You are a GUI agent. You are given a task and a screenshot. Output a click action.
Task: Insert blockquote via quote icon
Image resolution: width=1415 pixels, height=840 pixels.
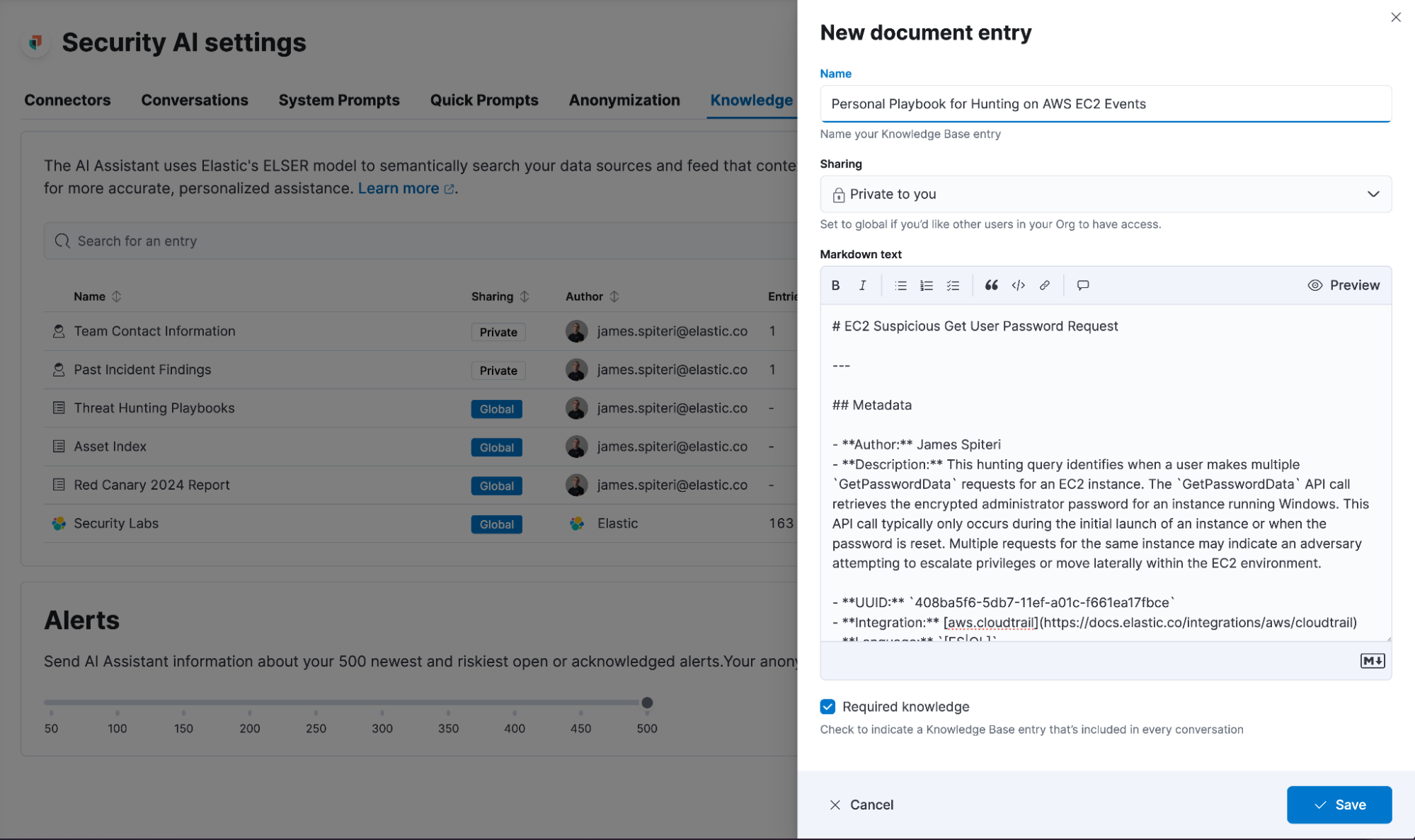992,285
